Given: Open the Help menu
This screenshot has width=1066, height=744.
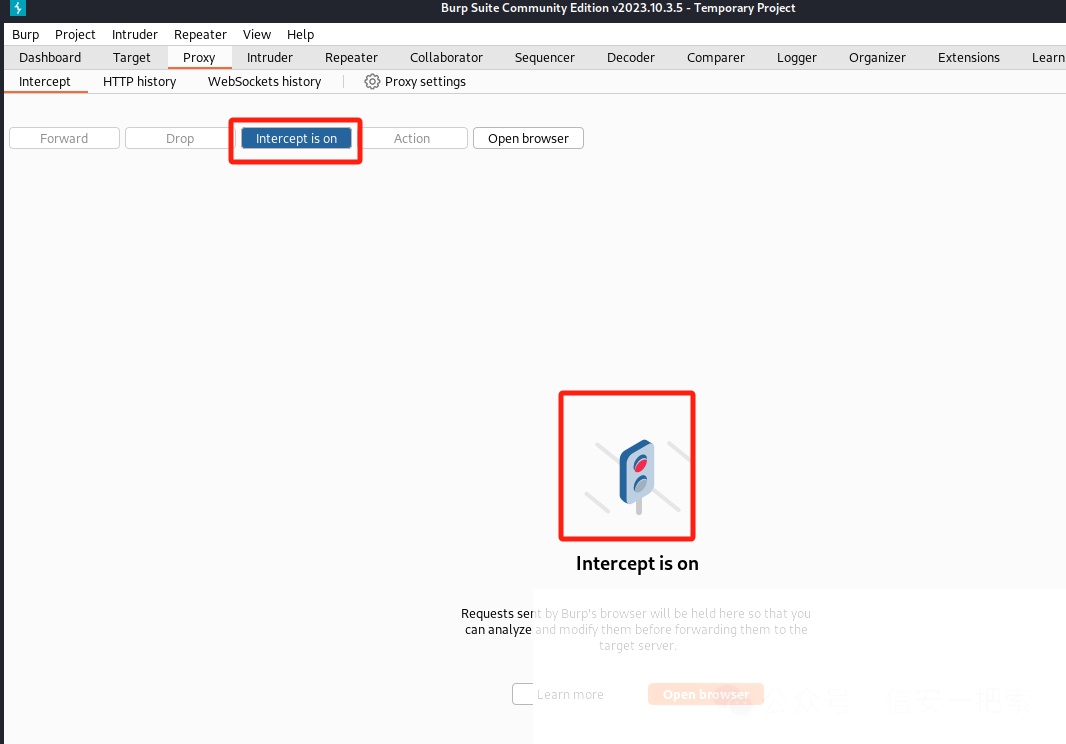Looking at the screenshot, I should tap(300, 35).
